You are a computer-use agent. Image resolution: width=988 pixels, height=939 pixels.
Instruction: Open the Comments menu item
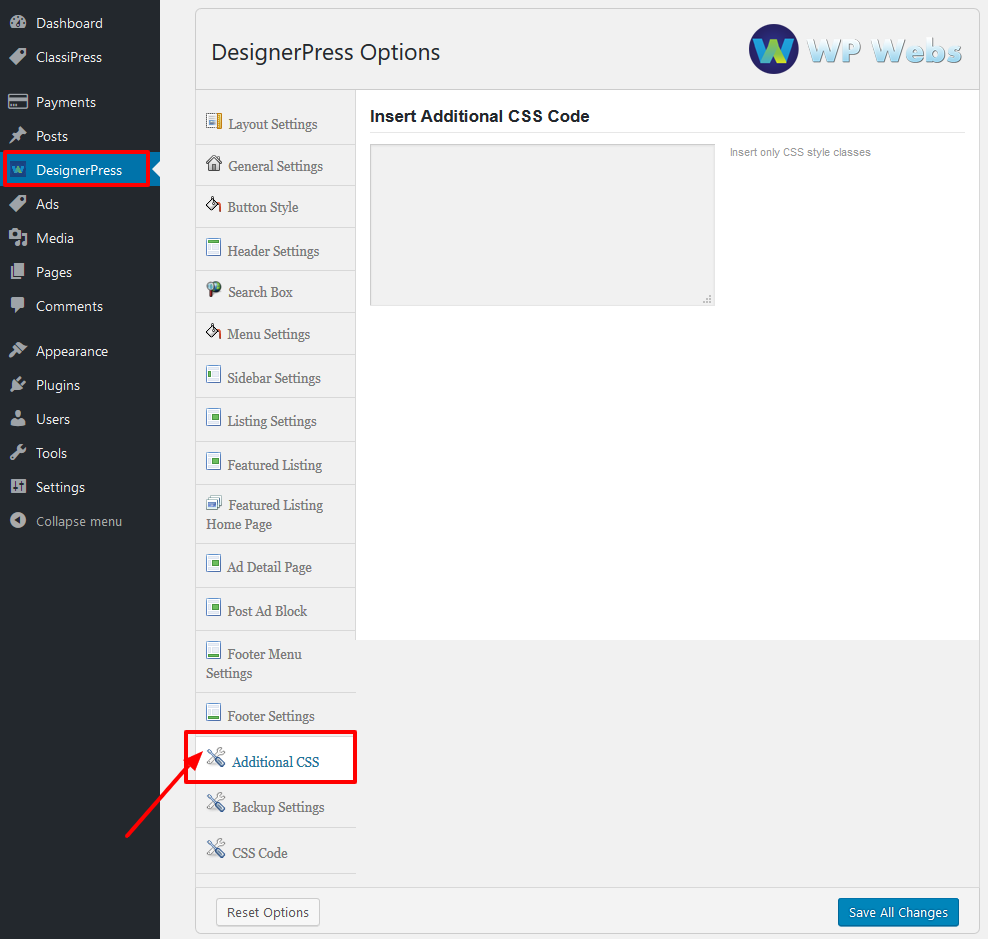[x=80, y=306]
